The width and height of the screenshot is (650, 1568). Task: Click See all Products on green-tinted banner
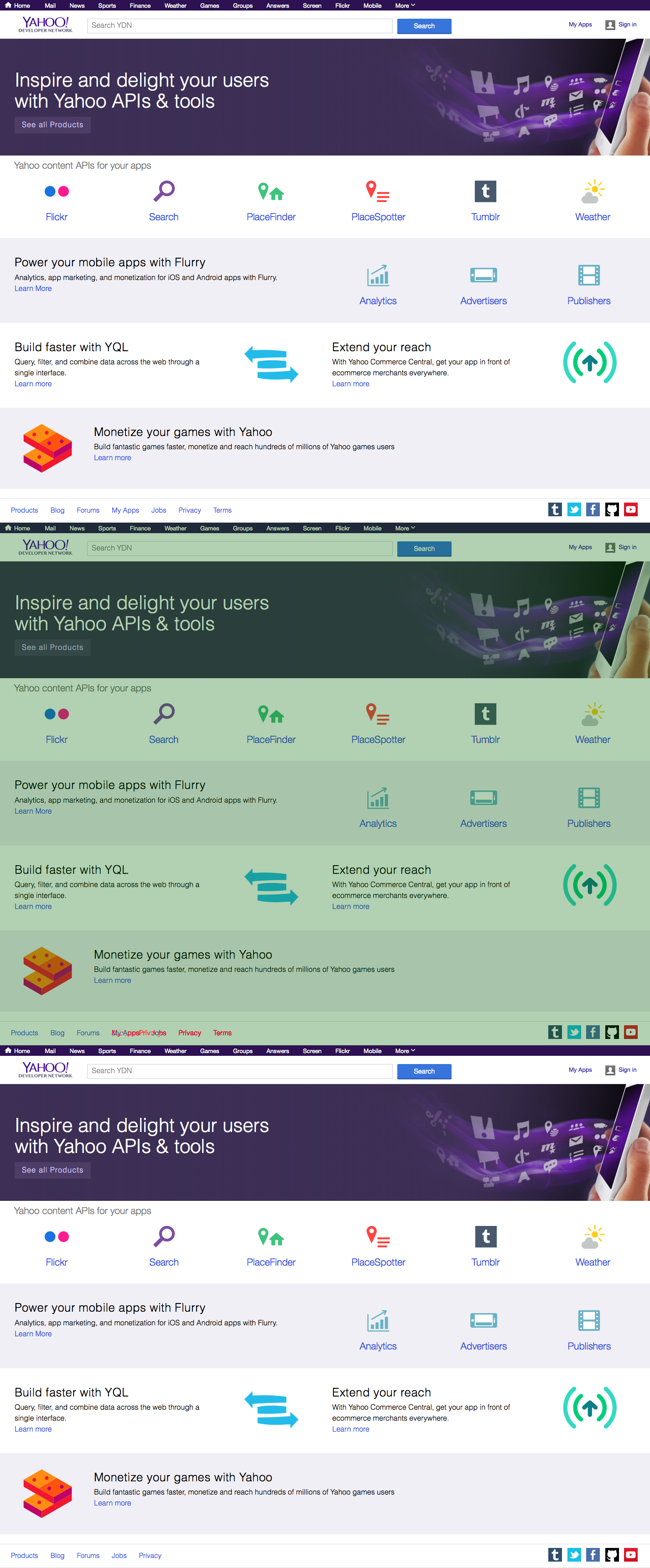tap(52, 648)
